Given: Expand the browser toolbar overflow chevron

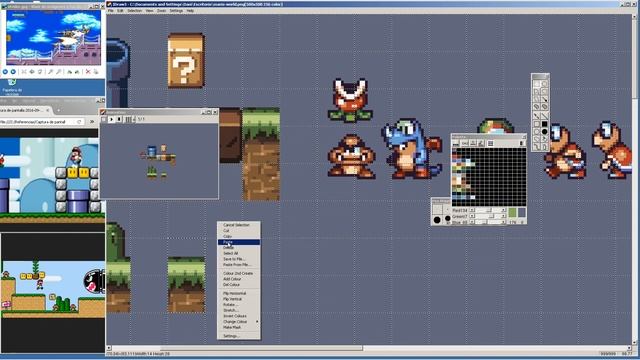Looking at the screenshot, I should (x=92, y=122).
